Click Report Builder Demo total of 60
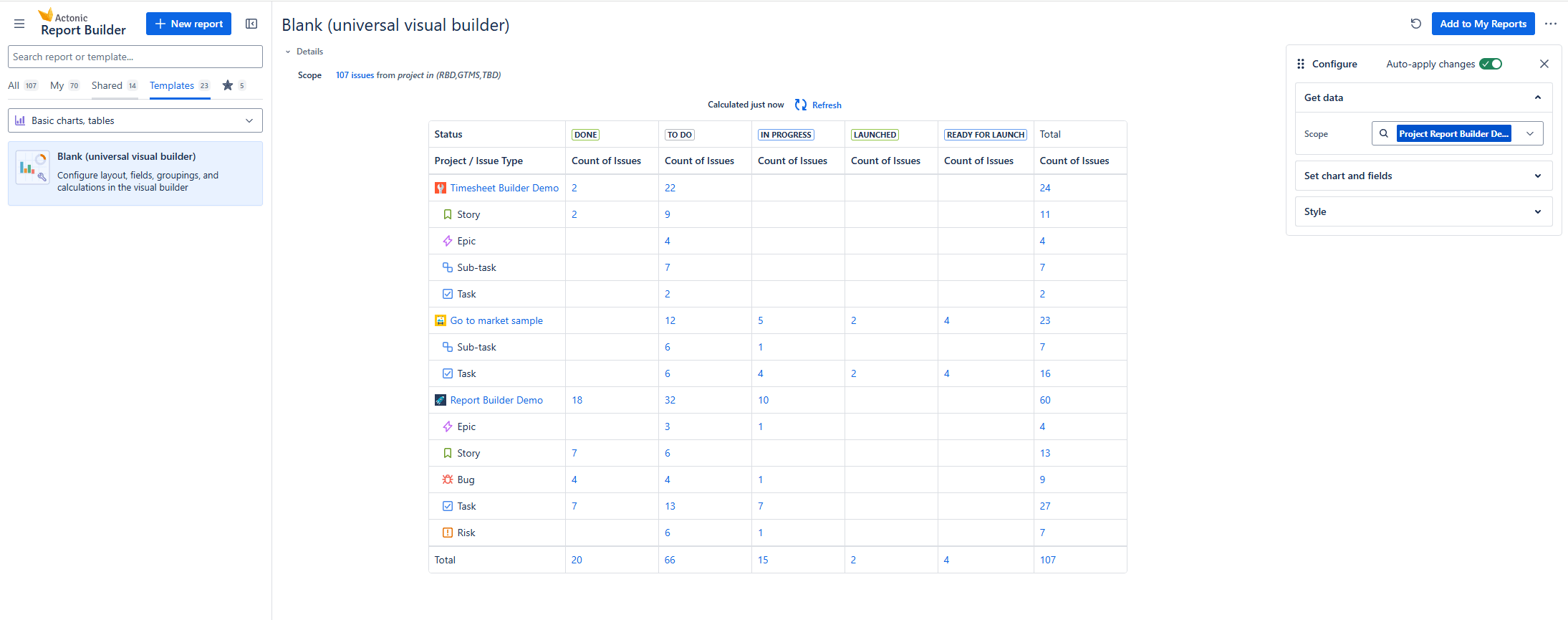 point(1045,400)
